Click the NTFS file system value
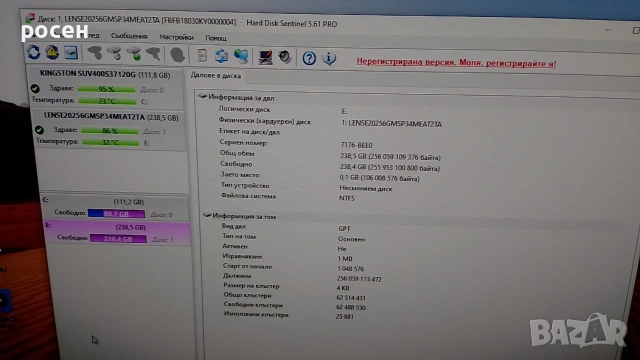Viewport: 640px width, 360px height. point(347,198)
